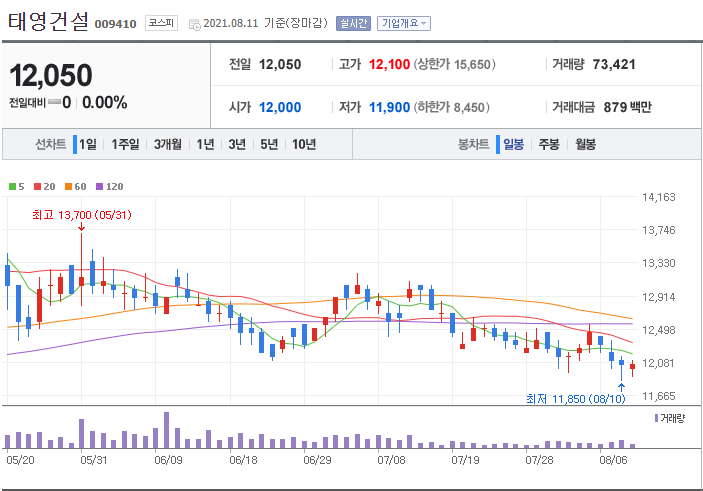Image resolution: width=703 pixels, height=491 pixels.
Task: Click the red 20-day moving average swatch
Action: coord(37,187)
